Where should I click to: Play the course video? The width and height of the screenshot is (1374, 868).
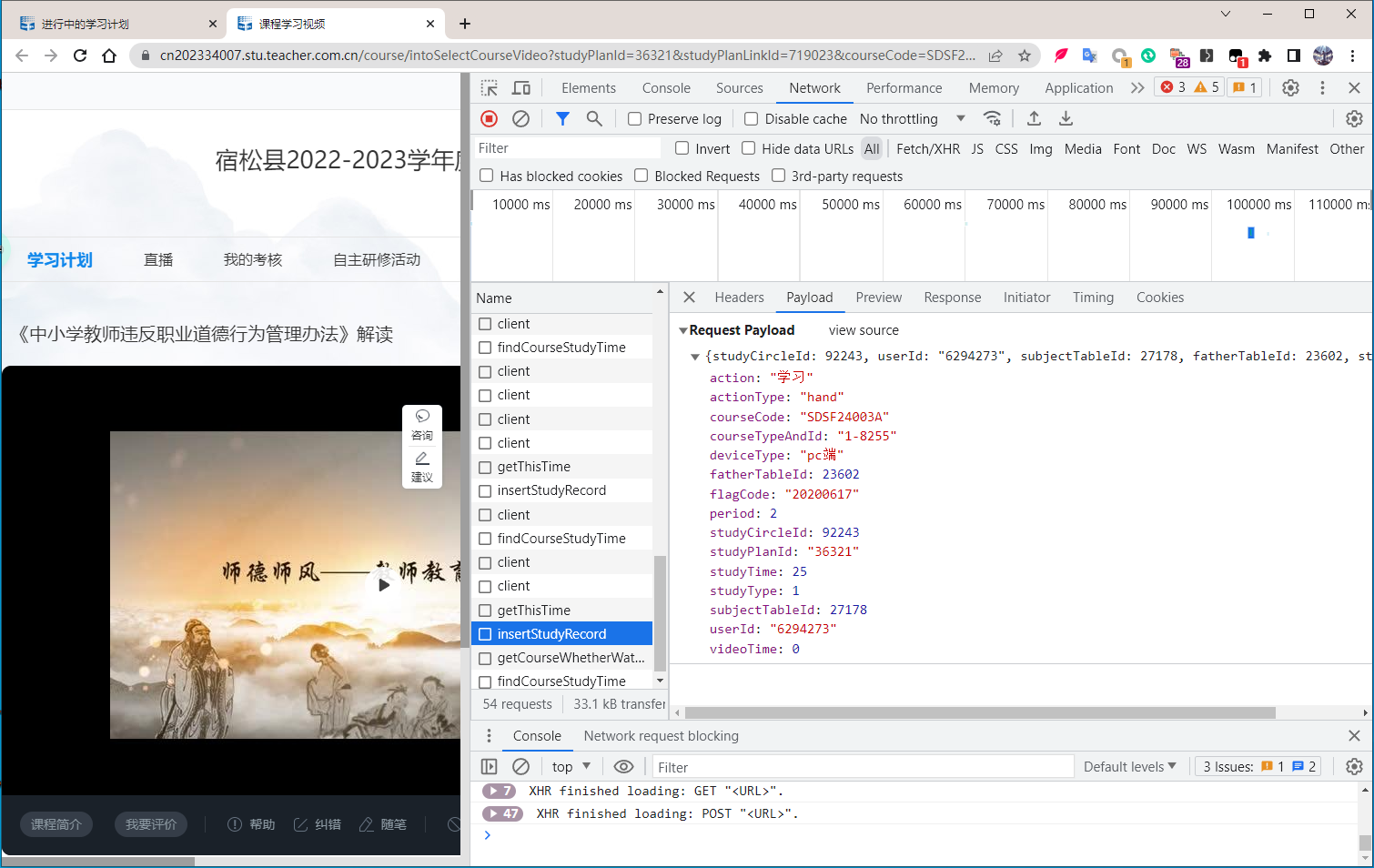coord(384,585)
